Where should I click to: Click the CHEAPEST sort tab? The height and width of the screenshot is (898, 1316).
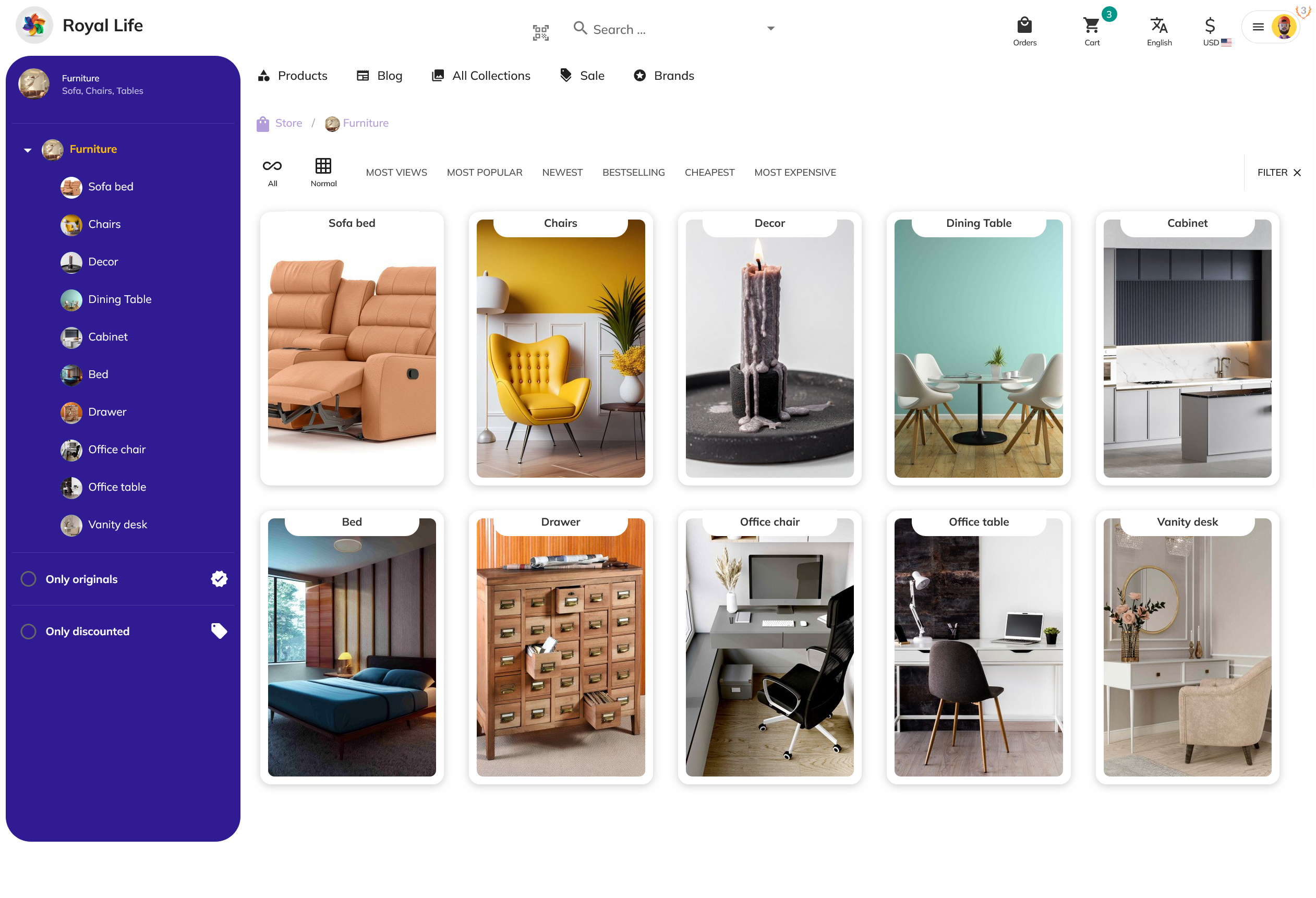coord(709,172)
